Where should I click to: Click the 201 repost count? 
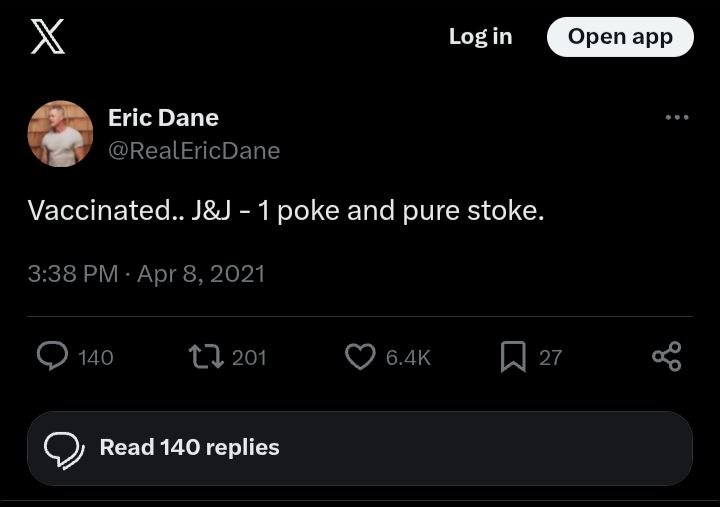click(249, 357)
